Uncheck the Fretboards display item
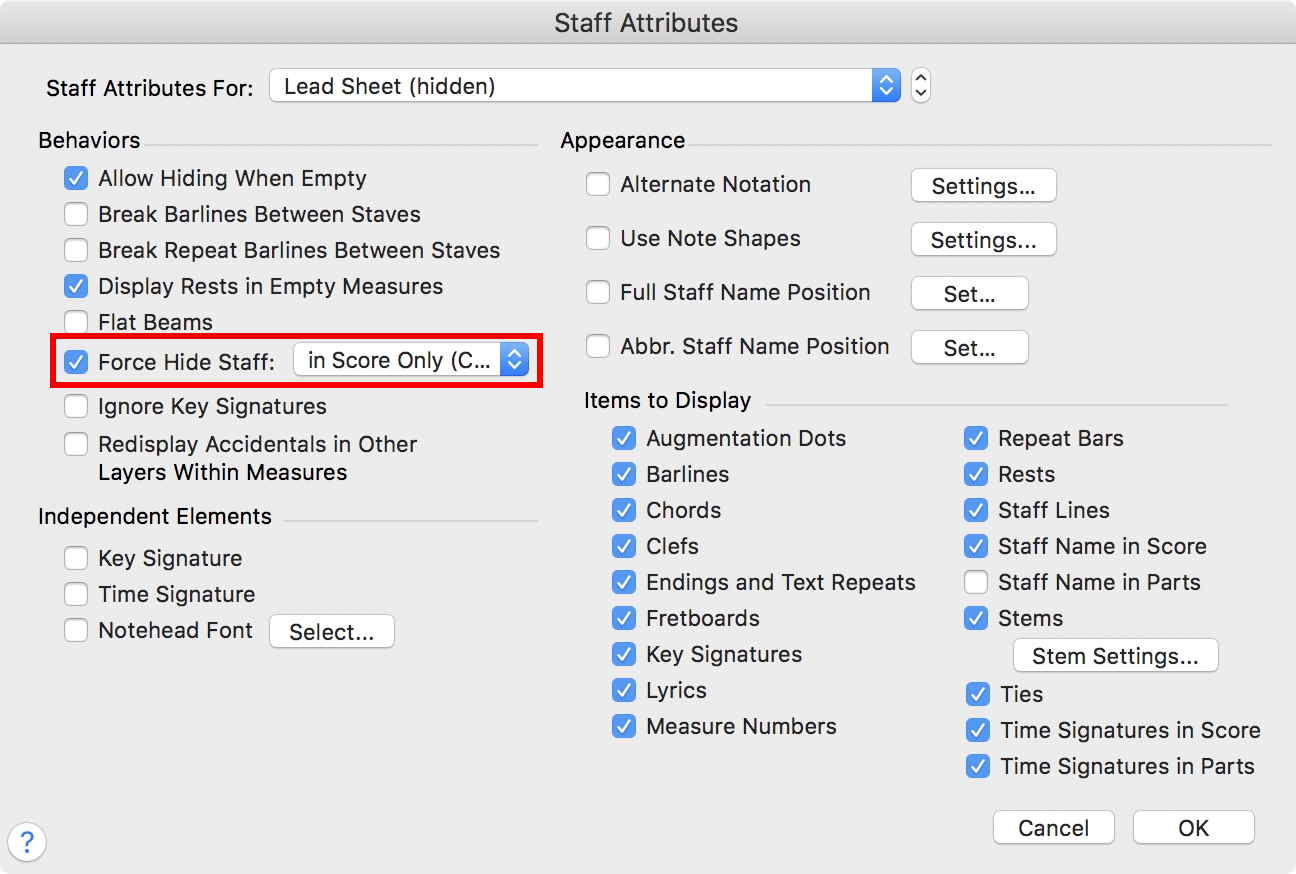This screenshot has height=874, width=1296. (624, 619)
